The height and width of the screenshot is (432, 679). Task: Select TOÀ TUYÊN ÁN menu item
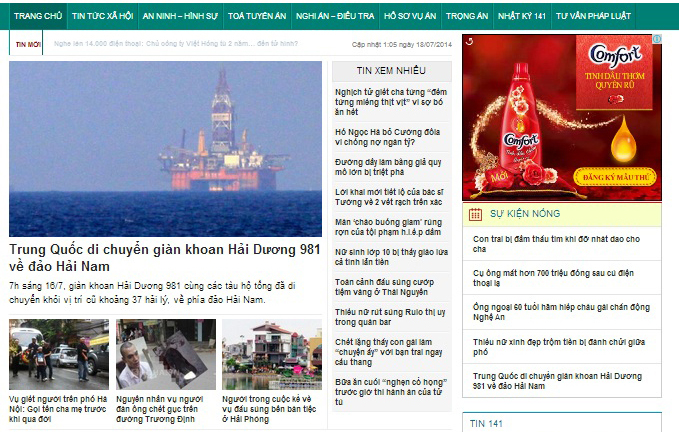coord(257,16)
